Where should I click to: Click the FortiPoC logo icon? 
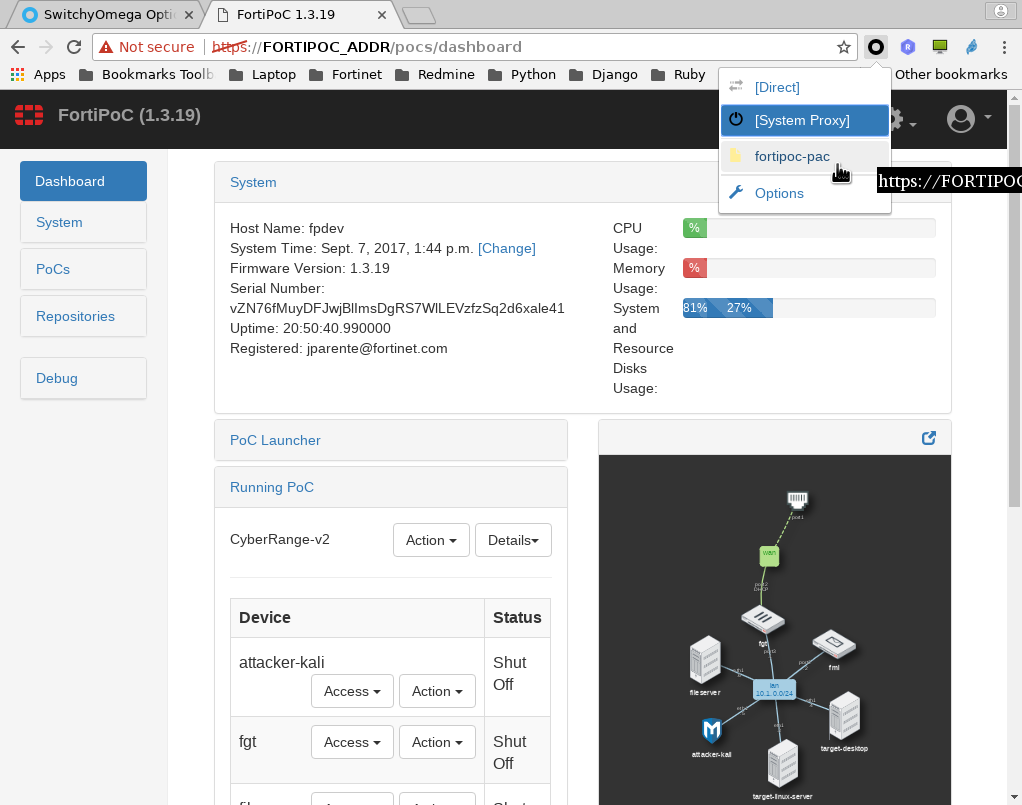pyautogui.click(x=29, y=115)
